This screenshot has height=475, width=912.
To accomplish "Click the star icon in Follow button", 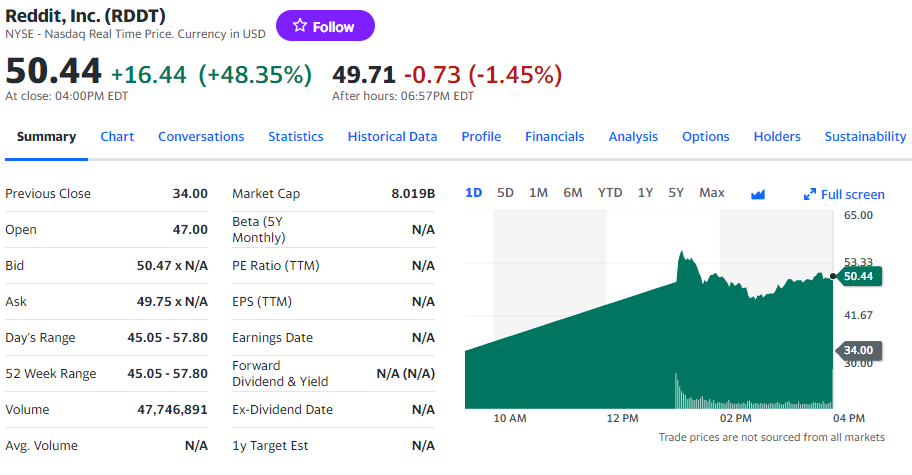I will click(x=300, y=26).
